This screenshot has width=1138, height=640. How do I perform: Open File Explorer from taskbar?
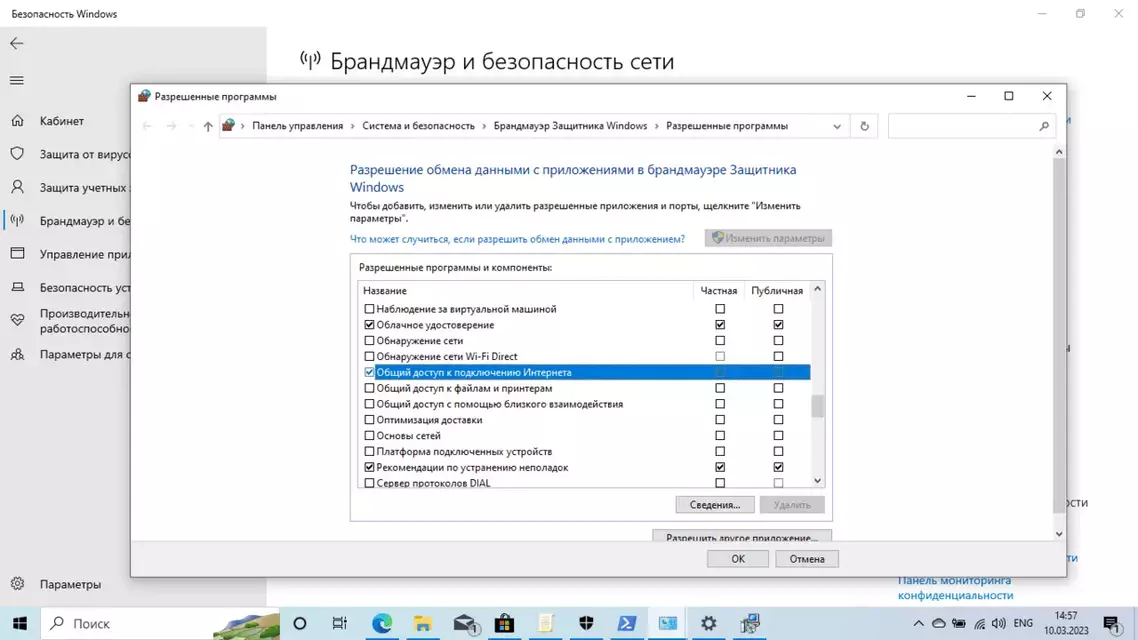coord(422,623)
